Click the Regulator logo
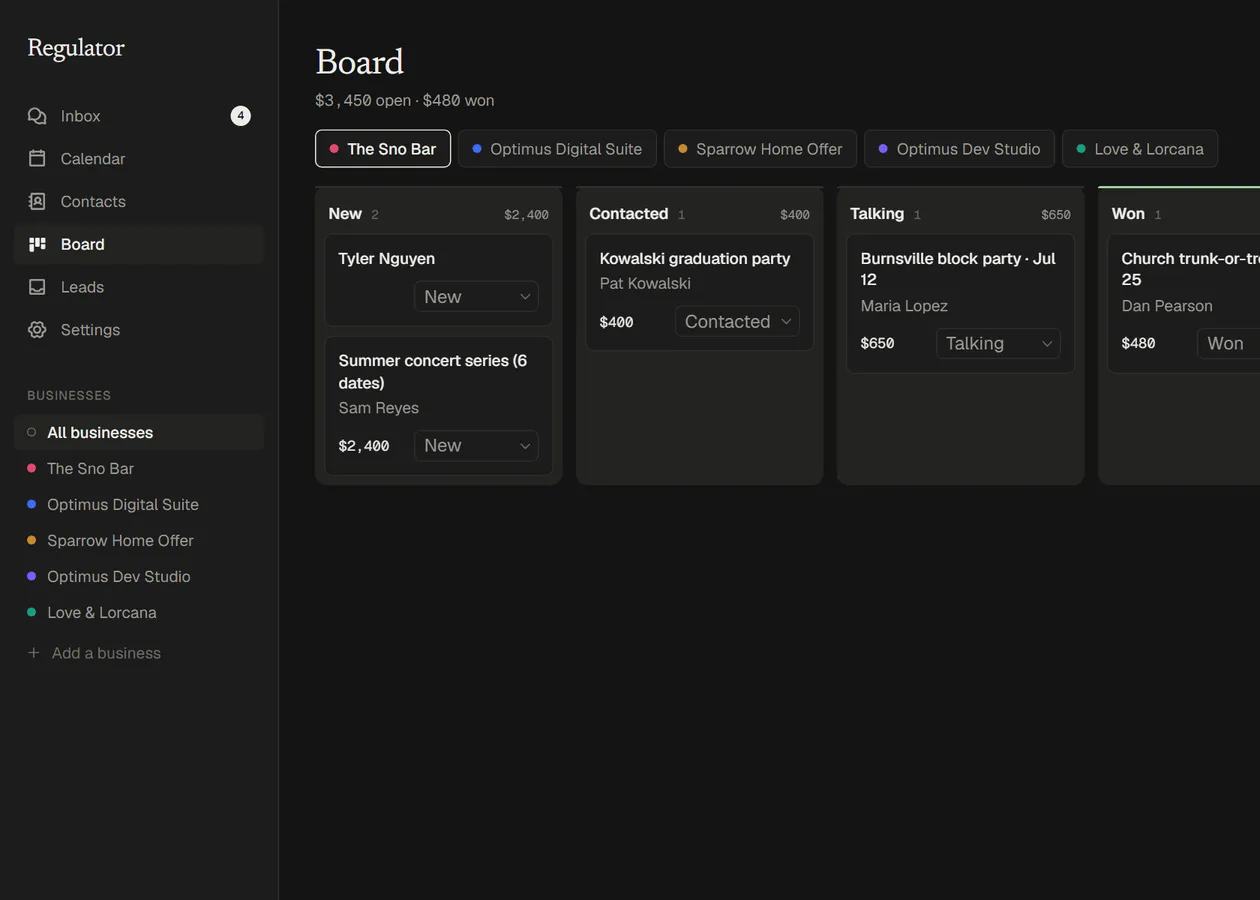The height and width of the screenshot is (900, 1260). tap(76, 48)
